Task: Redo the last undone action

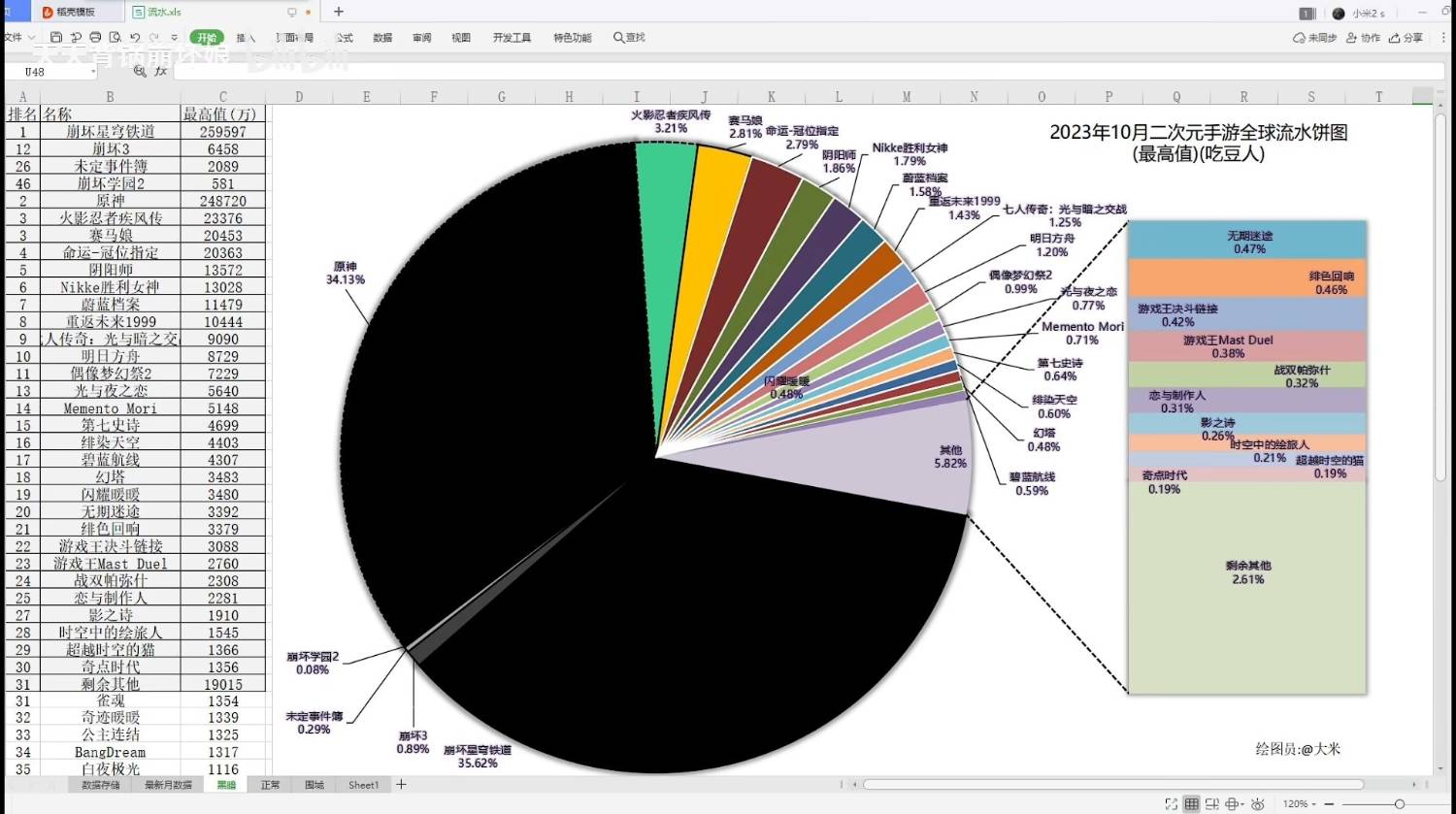Action: click(x=155, y=38)
